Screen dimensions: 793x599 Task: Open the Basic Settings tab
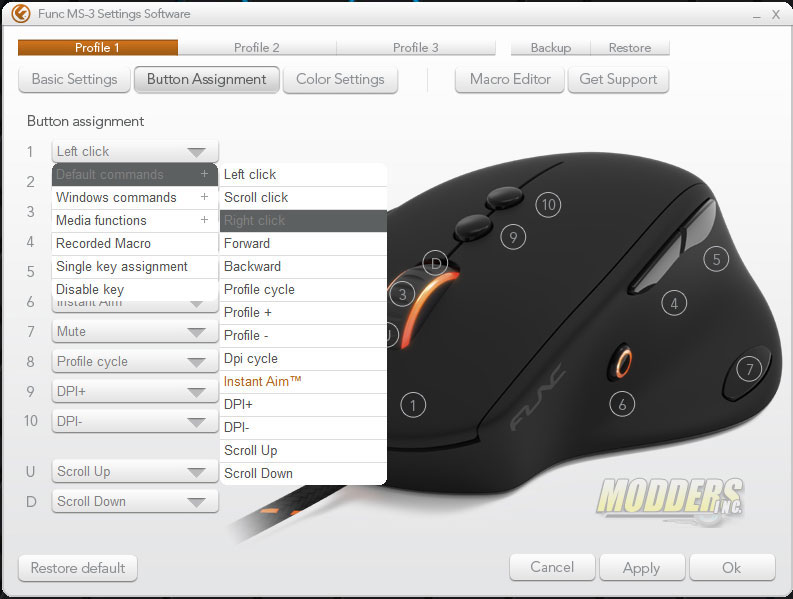click(74, 79)
